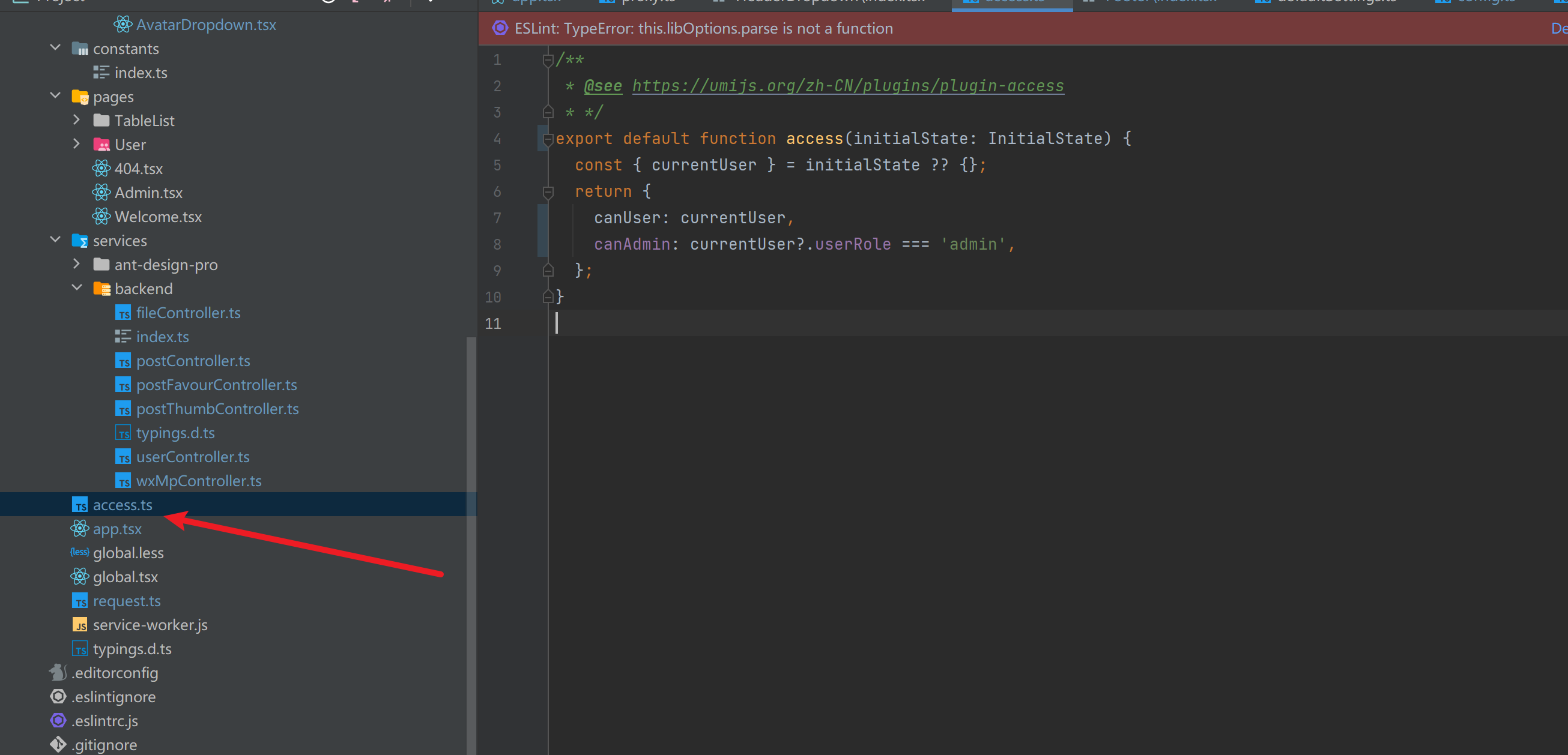Image resolution: width=1568 pixels, height=755 pixels.
Task: Click line number 11 in the gutter
Action: click(x=493, y=323)
